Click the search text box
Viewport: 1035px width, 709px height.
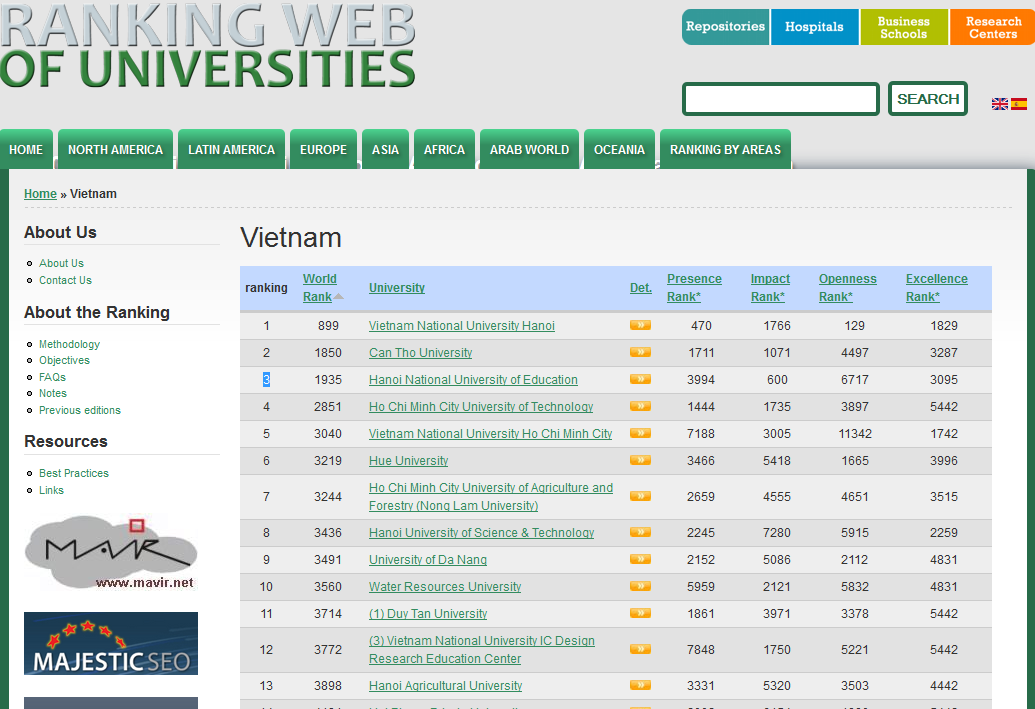[x=781, y=99]
